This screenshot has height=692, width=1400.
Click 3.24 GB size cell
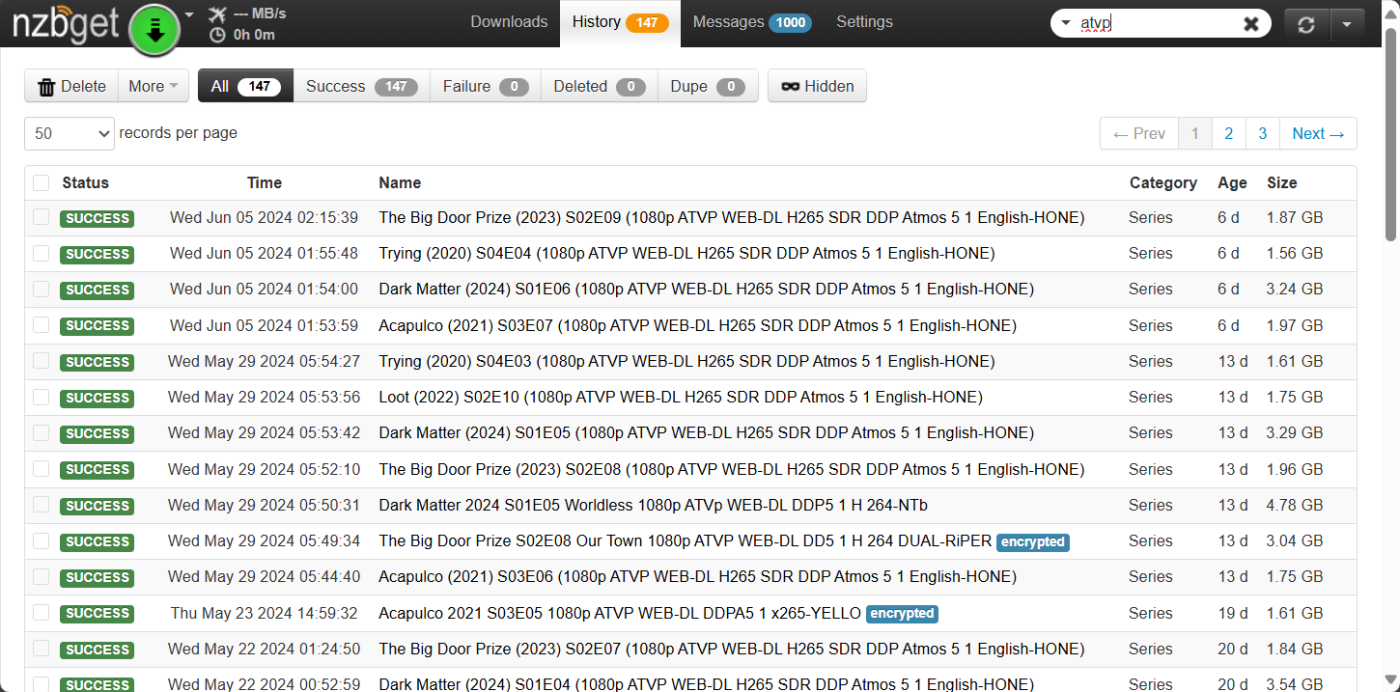click(x=1294, y=289)
